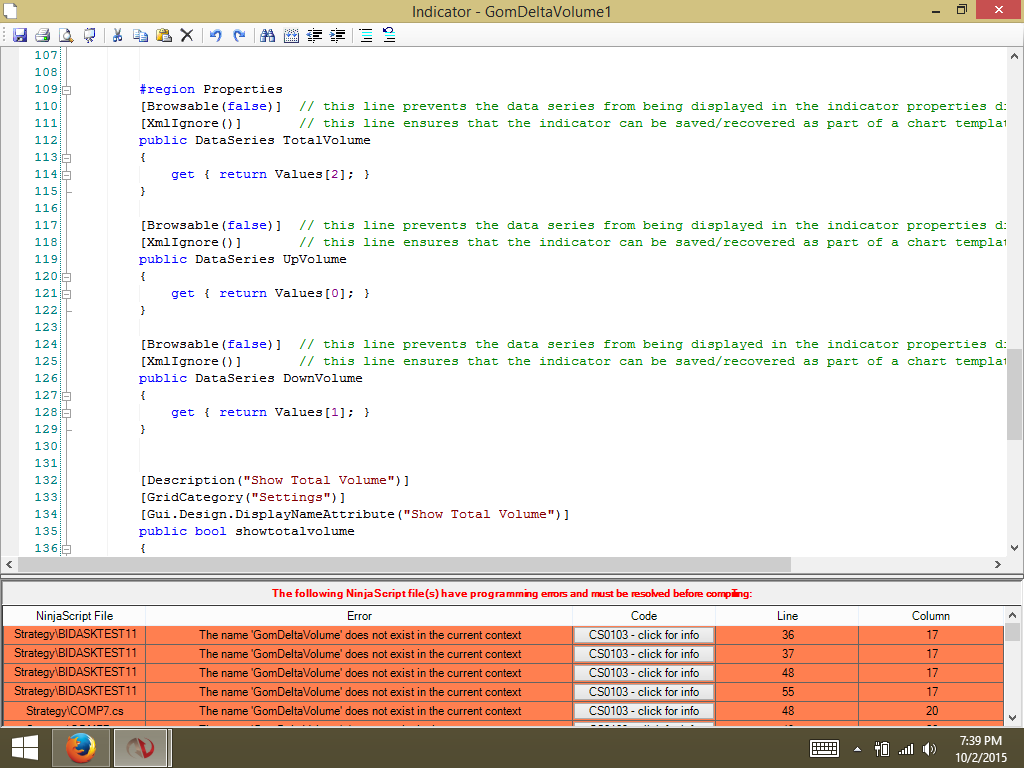Open CS0103 info for error line 36
This screenshot has width=1024, height=768.
pyautogui.click(x=644, y=635)
